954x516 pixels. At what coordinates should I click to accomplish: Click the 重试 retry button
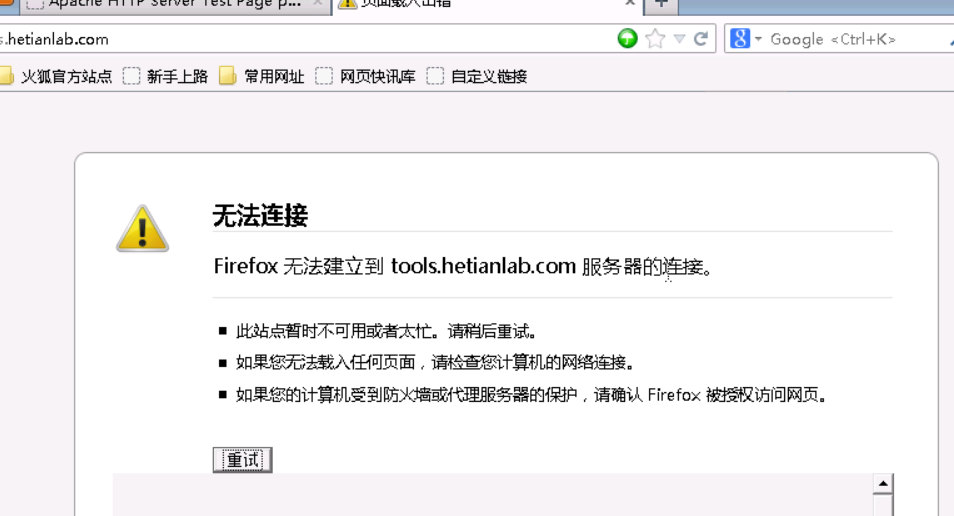click(243, 460)
